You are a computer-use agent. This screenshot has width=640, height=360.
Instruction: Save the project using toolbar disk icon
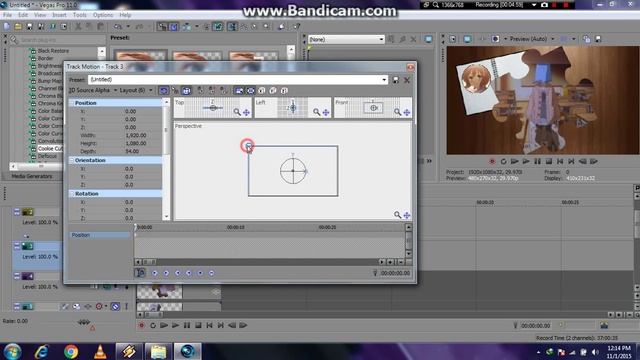click(29, 27)
